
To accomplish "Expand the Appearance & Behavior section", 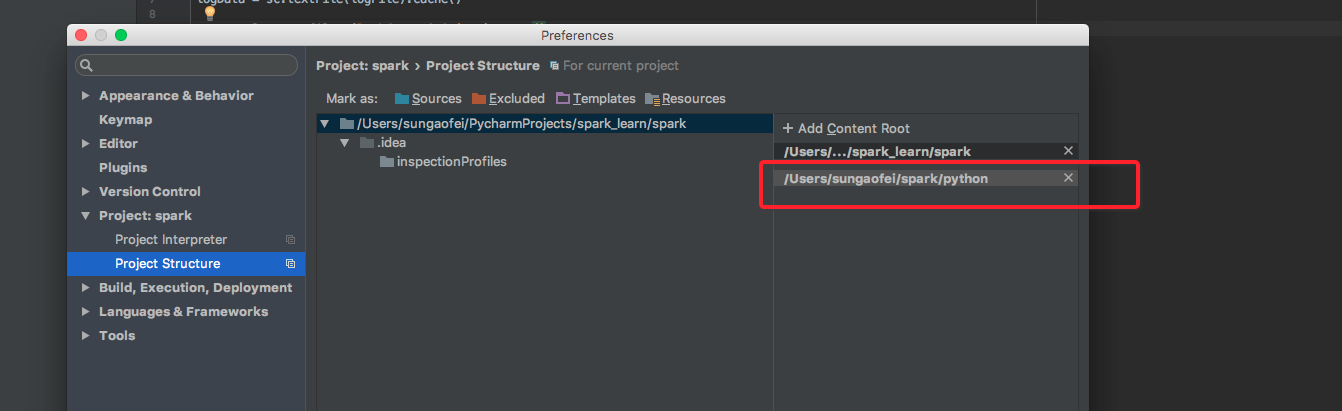I will tap(85, 96).
